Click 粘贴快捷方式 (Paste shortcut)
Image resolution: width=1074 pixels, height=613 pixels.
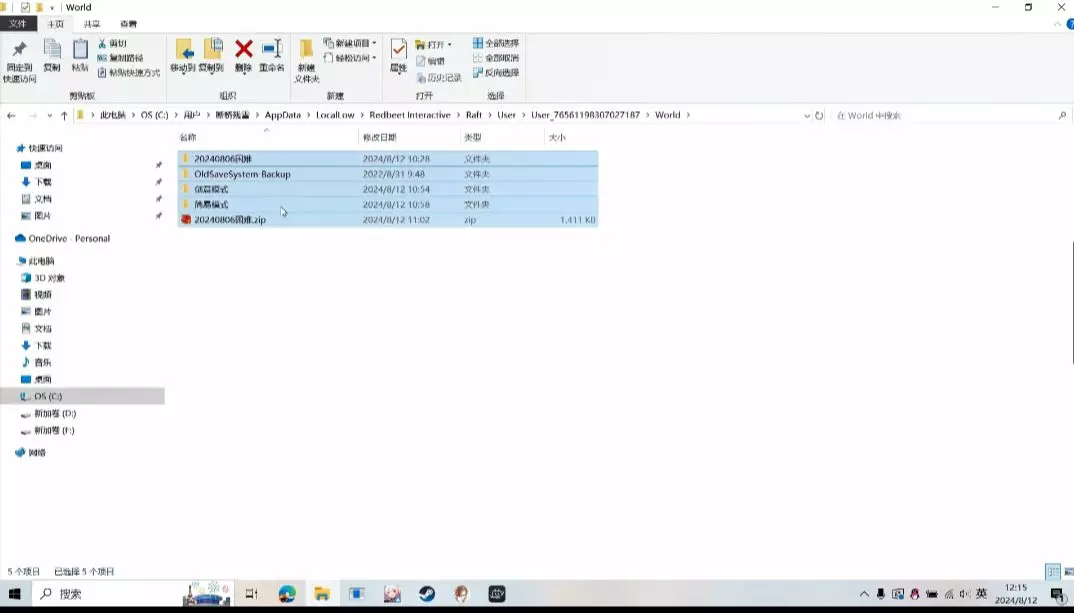[x=129, y=73]
